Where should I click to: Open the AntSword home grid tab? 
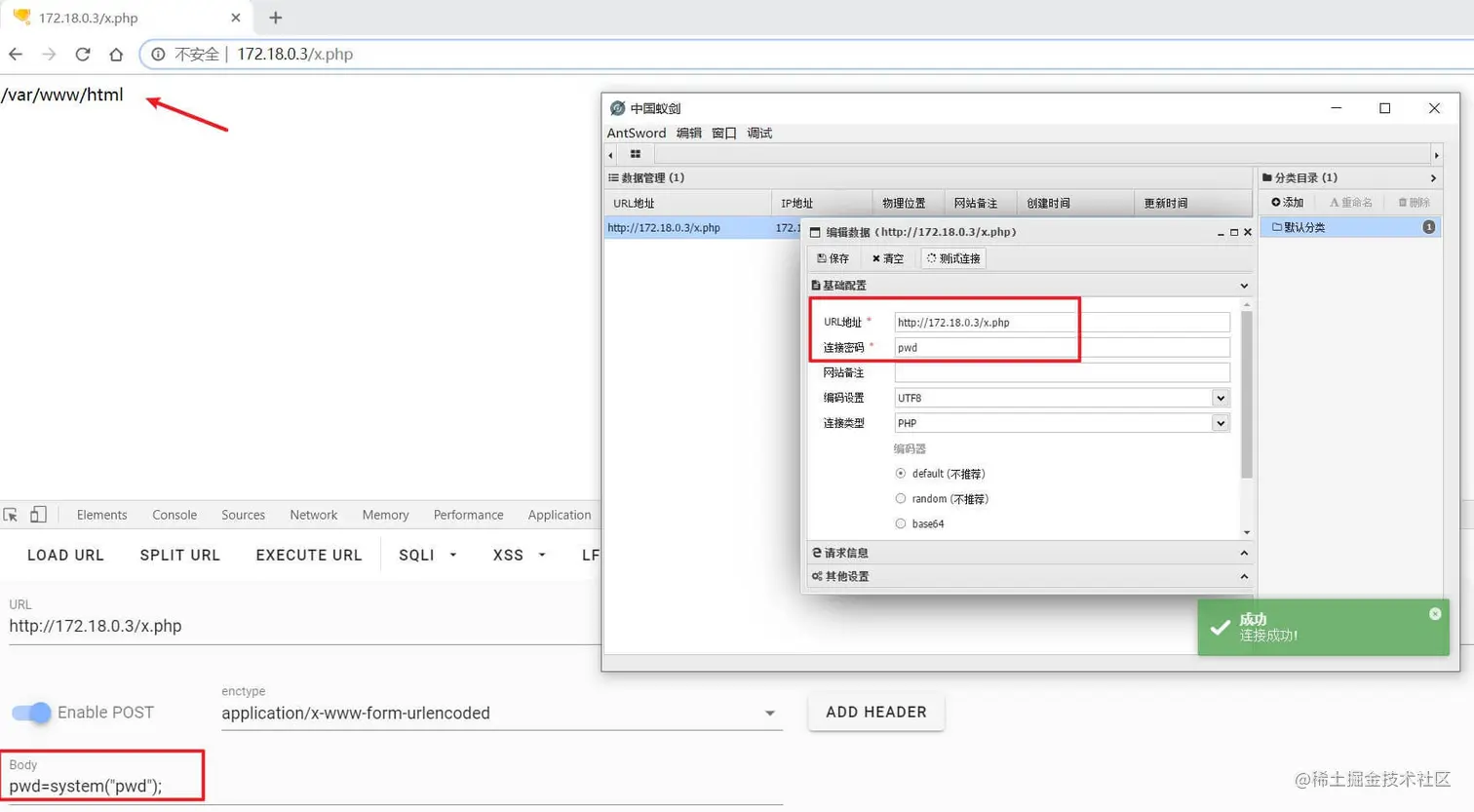coord(636,154)
